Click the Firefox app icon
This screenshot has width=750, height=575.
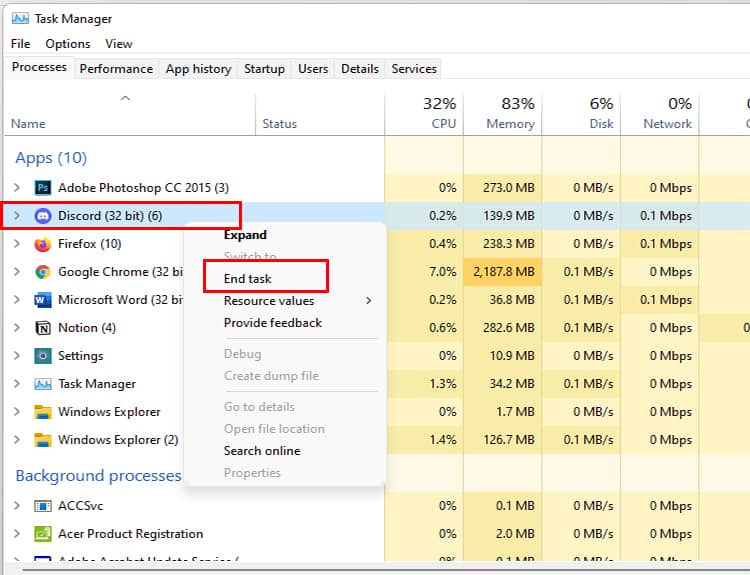43,244
